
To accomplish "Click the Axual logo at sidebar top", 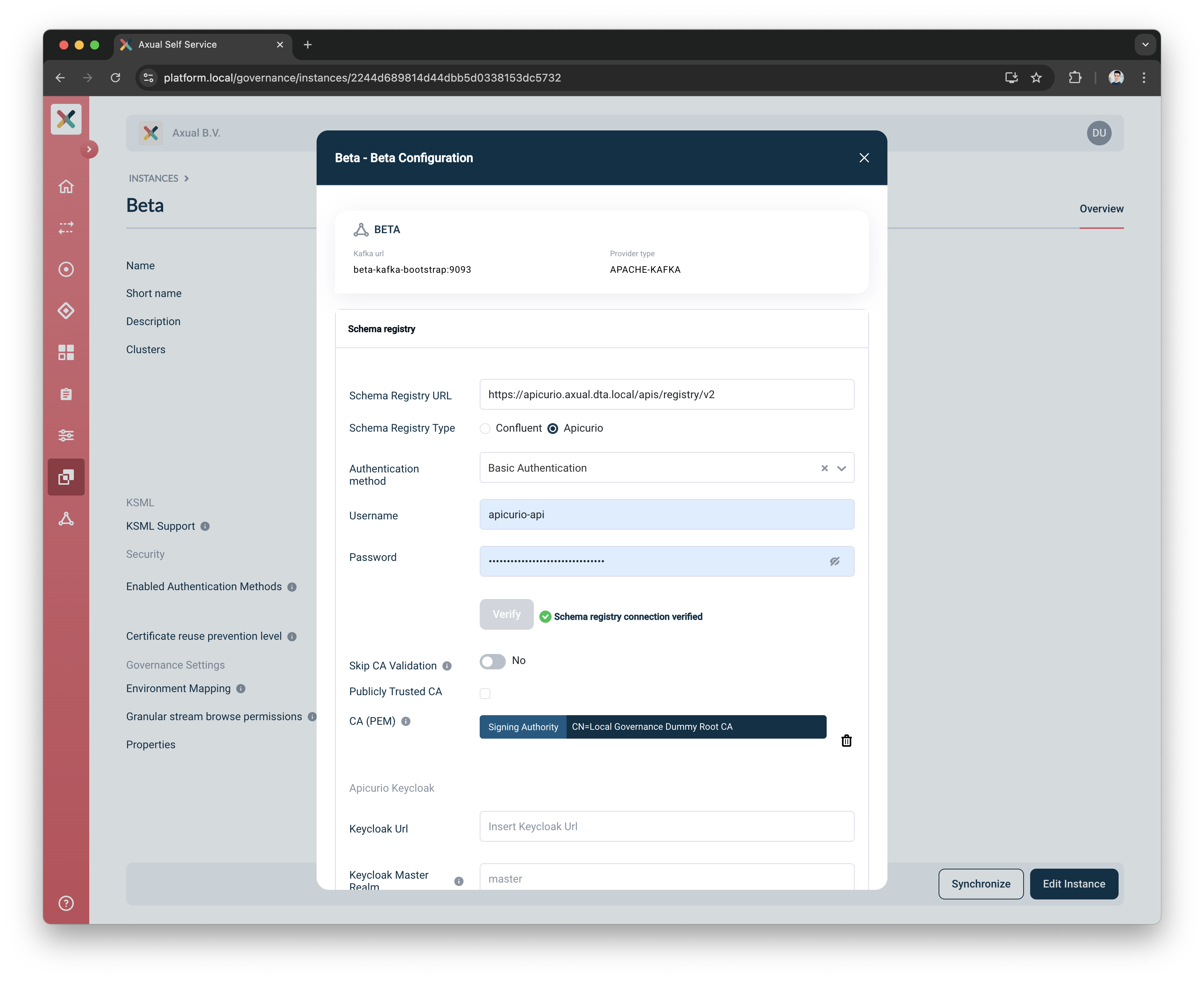I will (66, 119).
